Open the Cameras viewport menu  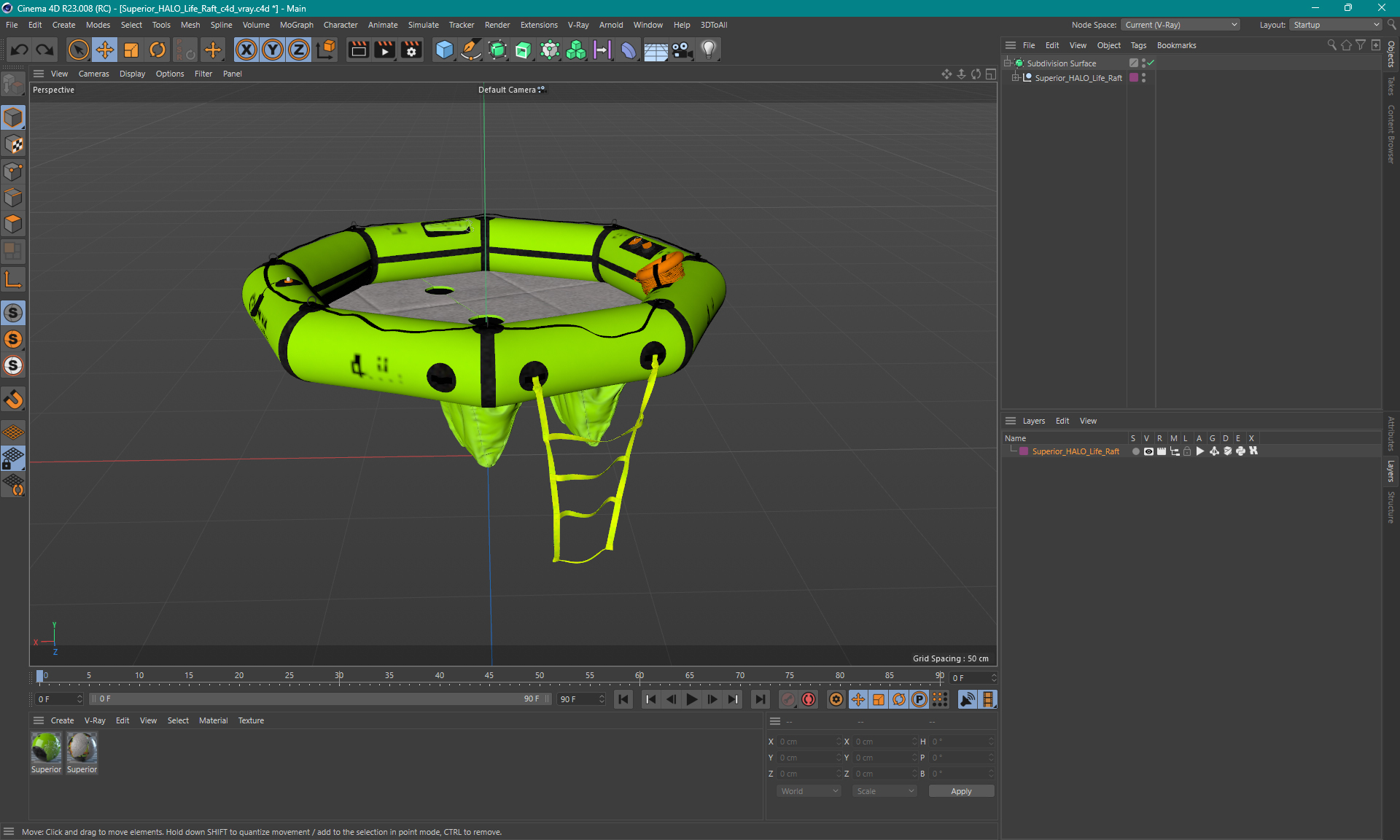point(93,74)
